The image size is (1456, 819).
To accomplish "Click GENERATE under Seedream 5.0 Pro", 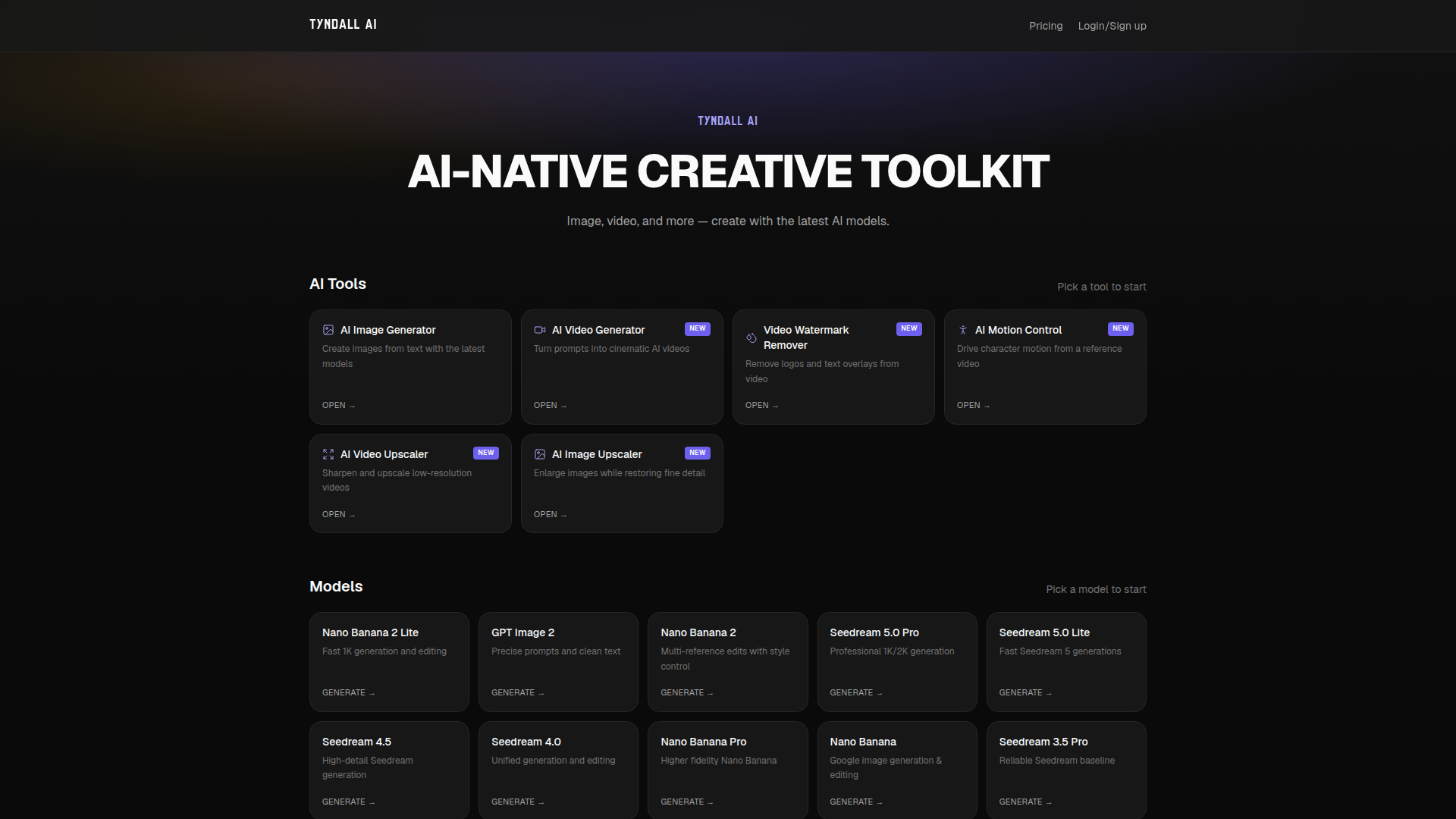I will [856, 692].
